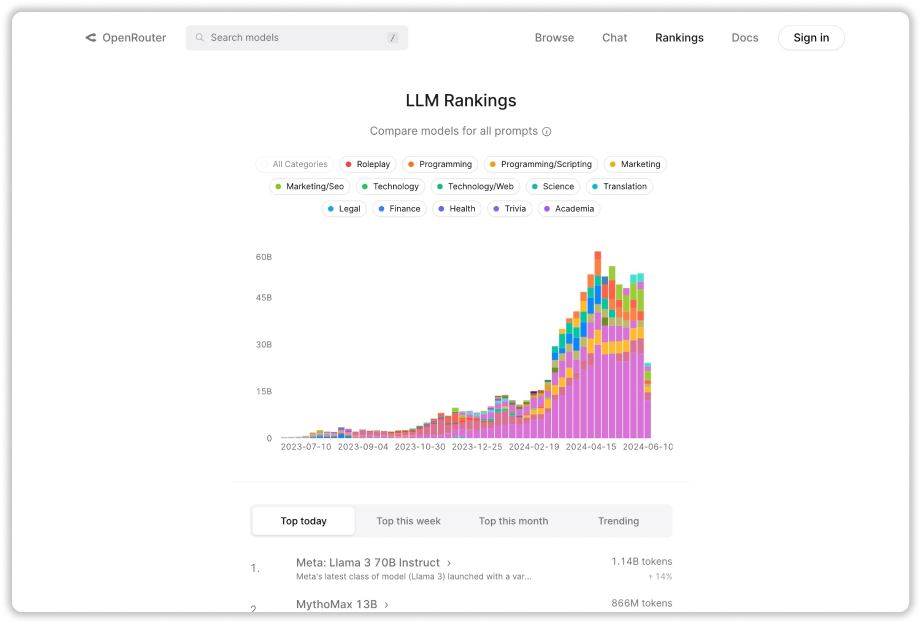The width and height of the screenshot is (922, 624).
Task: Toggle the Science category chip
Action: coord(553,186)
